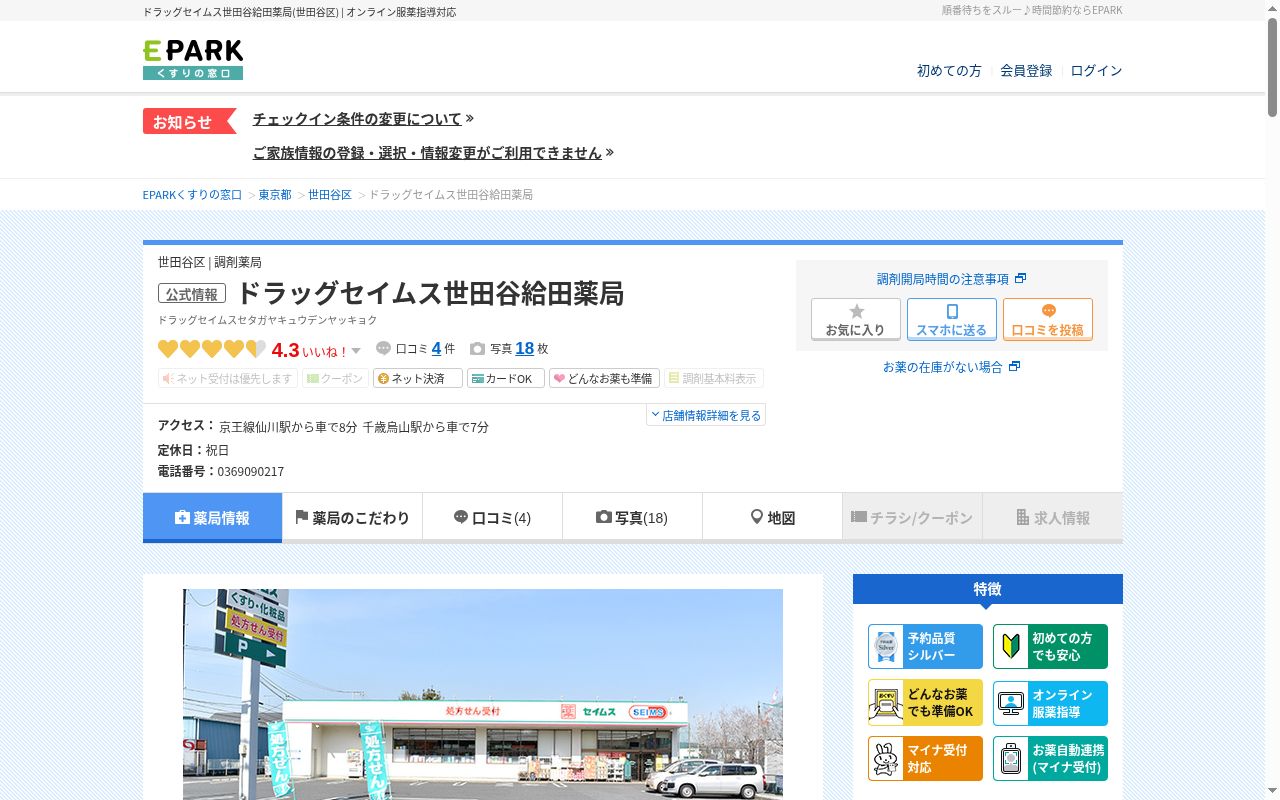Click the チラシ/クーポン tab
Viewport: 1280px width, 800px height.
(x=912, y=518)
